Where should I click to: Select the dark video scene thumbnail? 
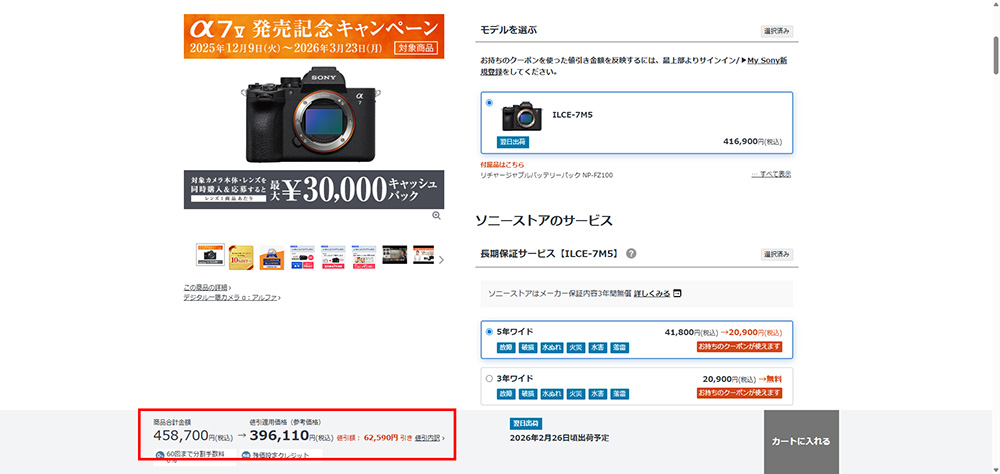point(395,255)
